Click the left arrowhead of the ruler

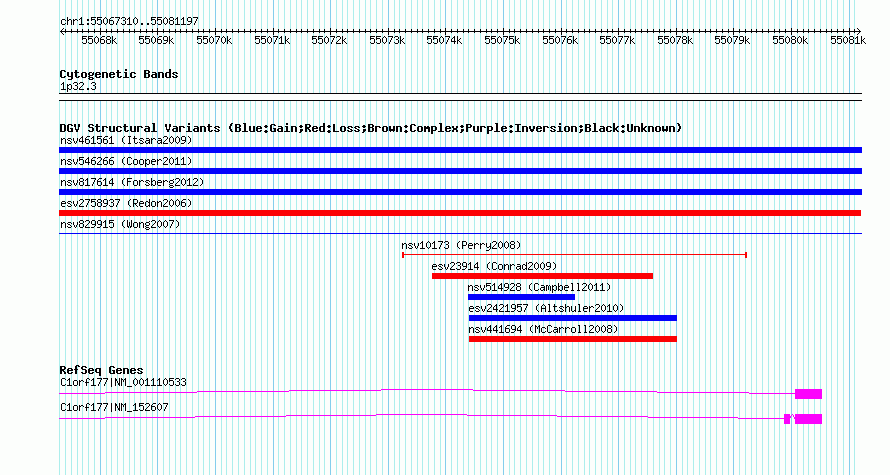pos(62,32)
